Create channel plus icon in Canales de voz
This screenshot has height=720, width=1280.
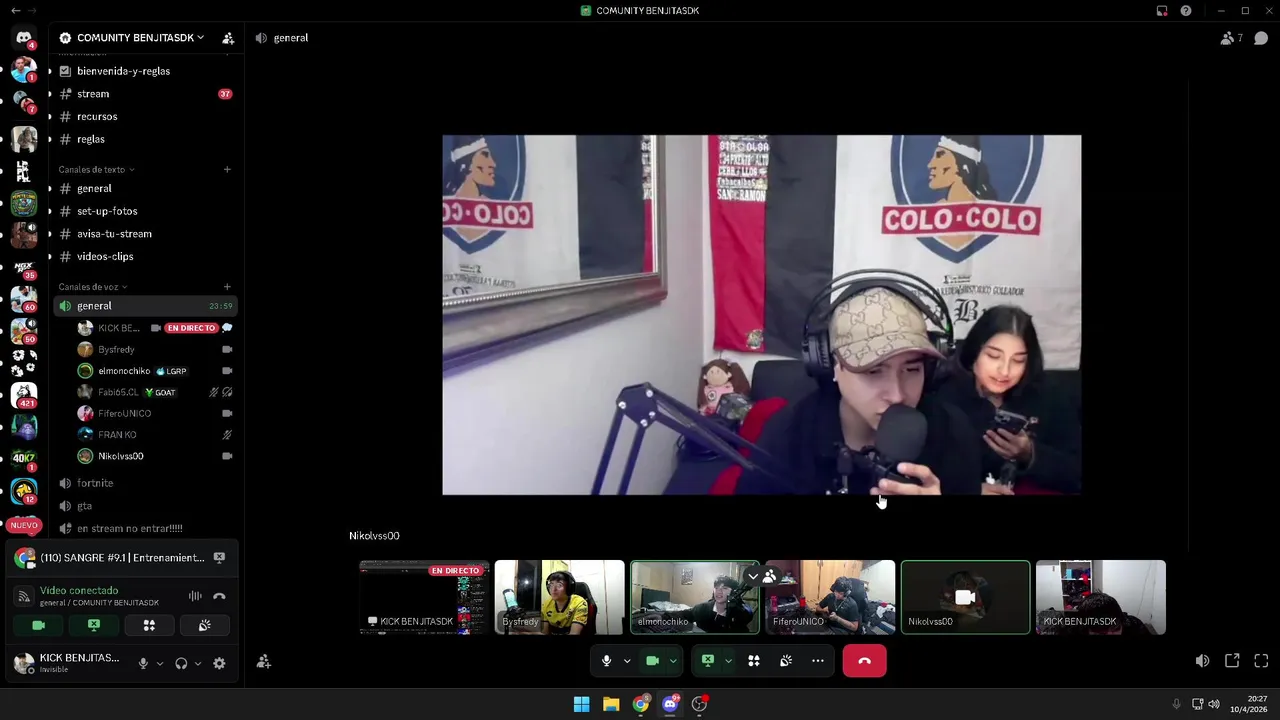coord(227,287)
